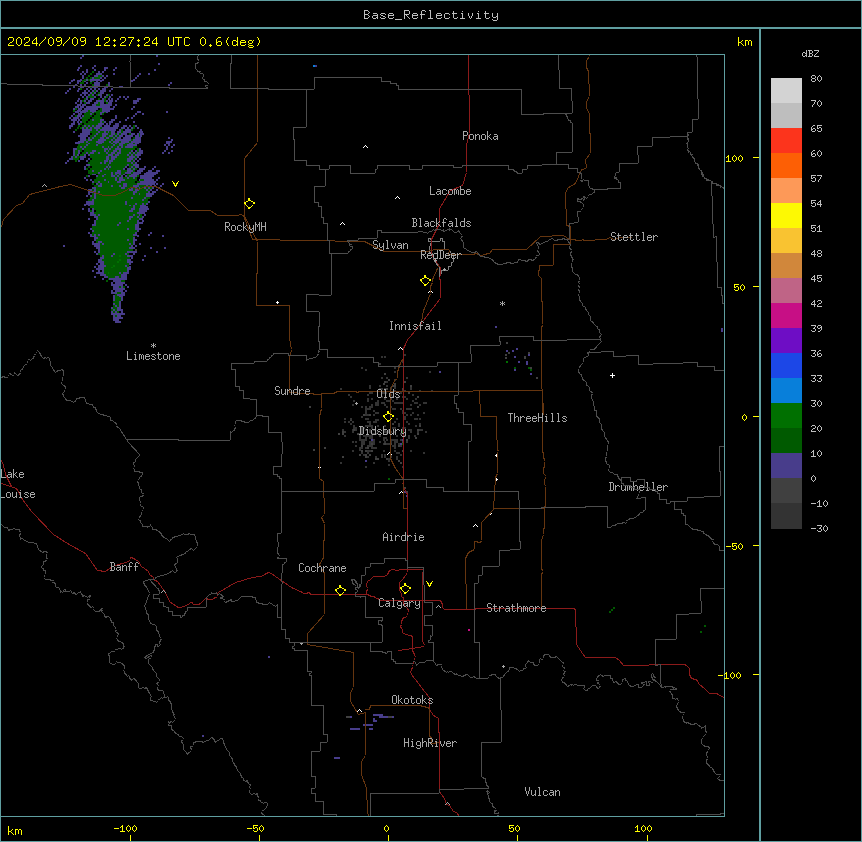Image resolution: width=862 pixels, height=842 pixels.
Task: Click the yellow v marker near the green echo
Action: tap(175, 184)
